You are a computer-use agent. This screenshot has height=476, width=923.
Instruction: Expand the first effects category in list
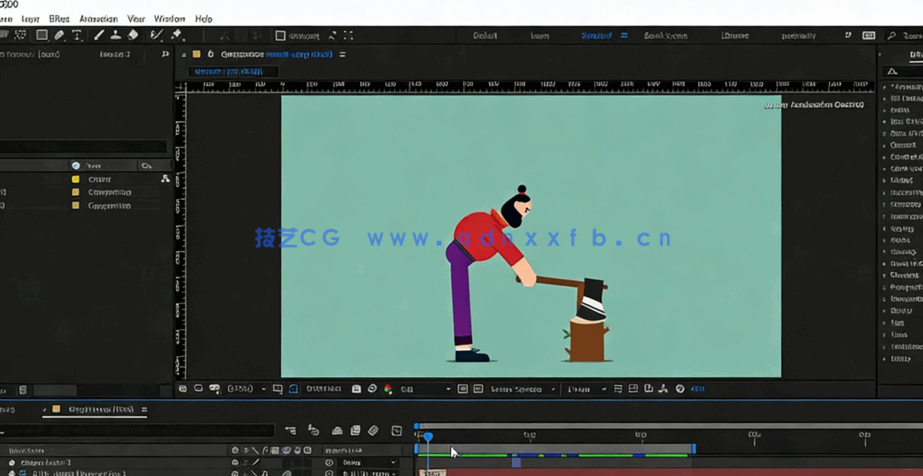(x=886, y=87)
